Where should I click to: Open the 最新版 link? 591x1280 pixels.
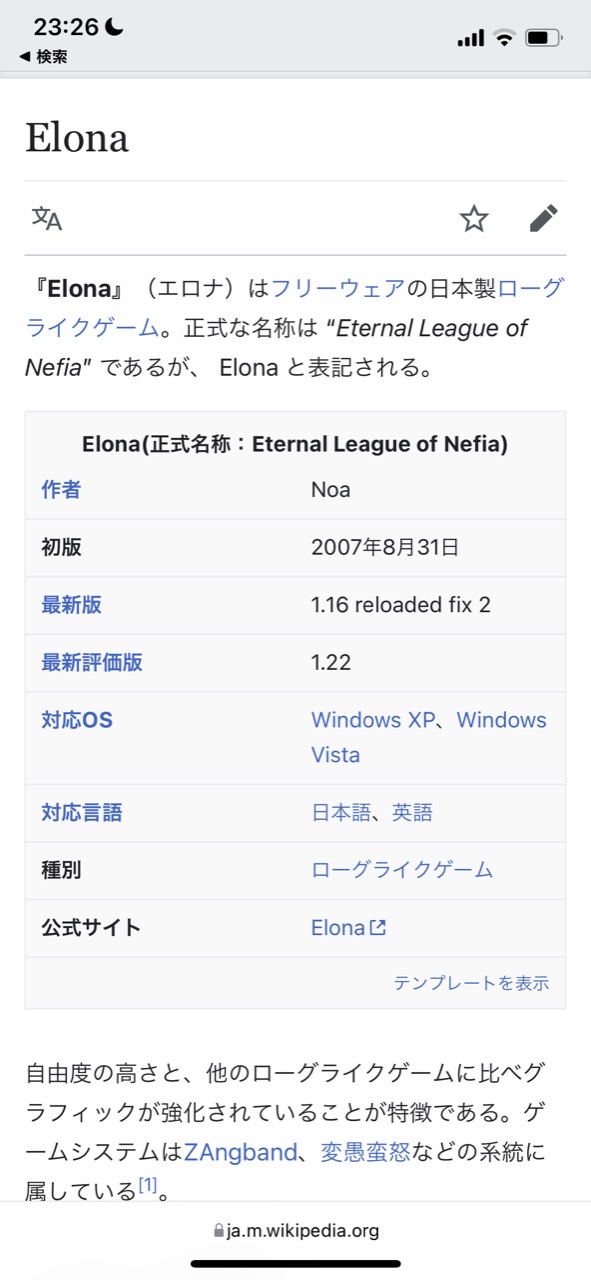(71, 604)
